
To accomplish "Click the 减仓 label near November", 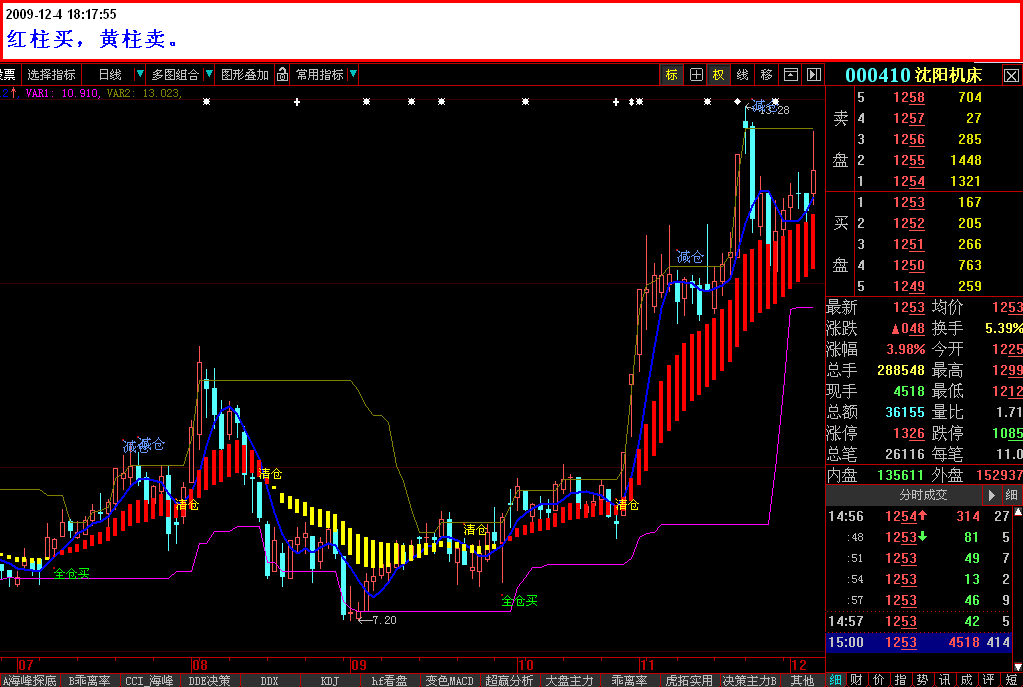I will [x=690, y=256].
